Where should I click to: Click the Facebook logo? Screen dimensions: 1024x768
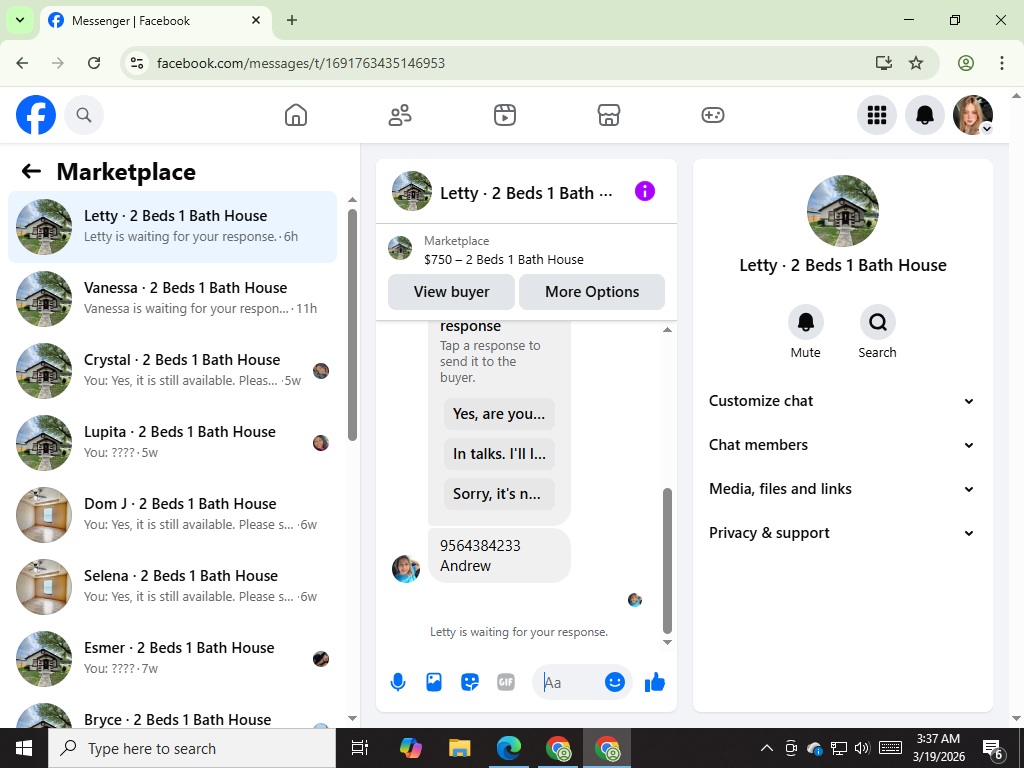(36, 116)
